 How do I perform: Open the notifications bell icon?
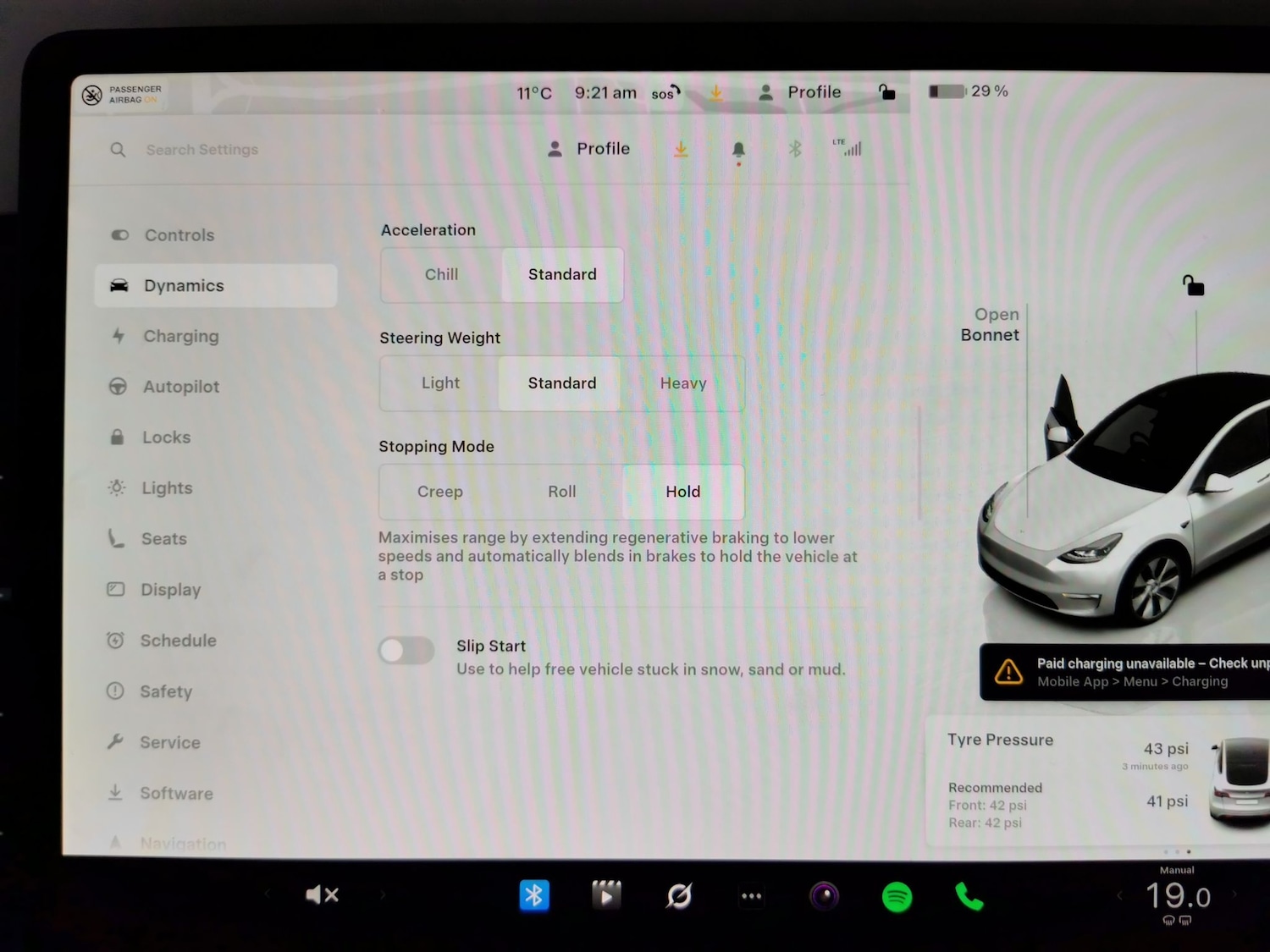click(x=737, y=148)
